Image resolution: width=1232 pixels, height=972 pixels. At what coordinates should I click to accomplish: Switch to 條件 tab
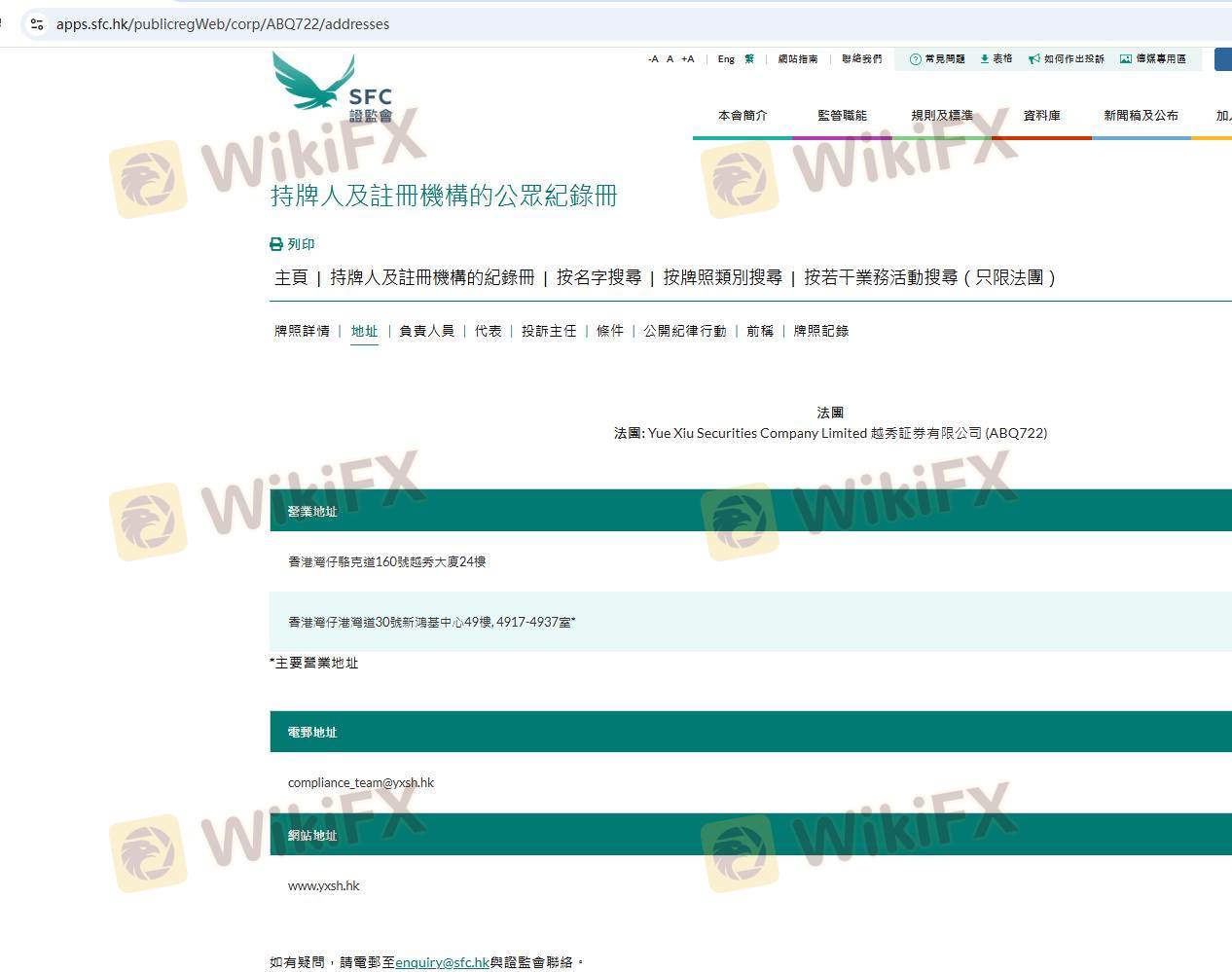(x=610, y=331)
